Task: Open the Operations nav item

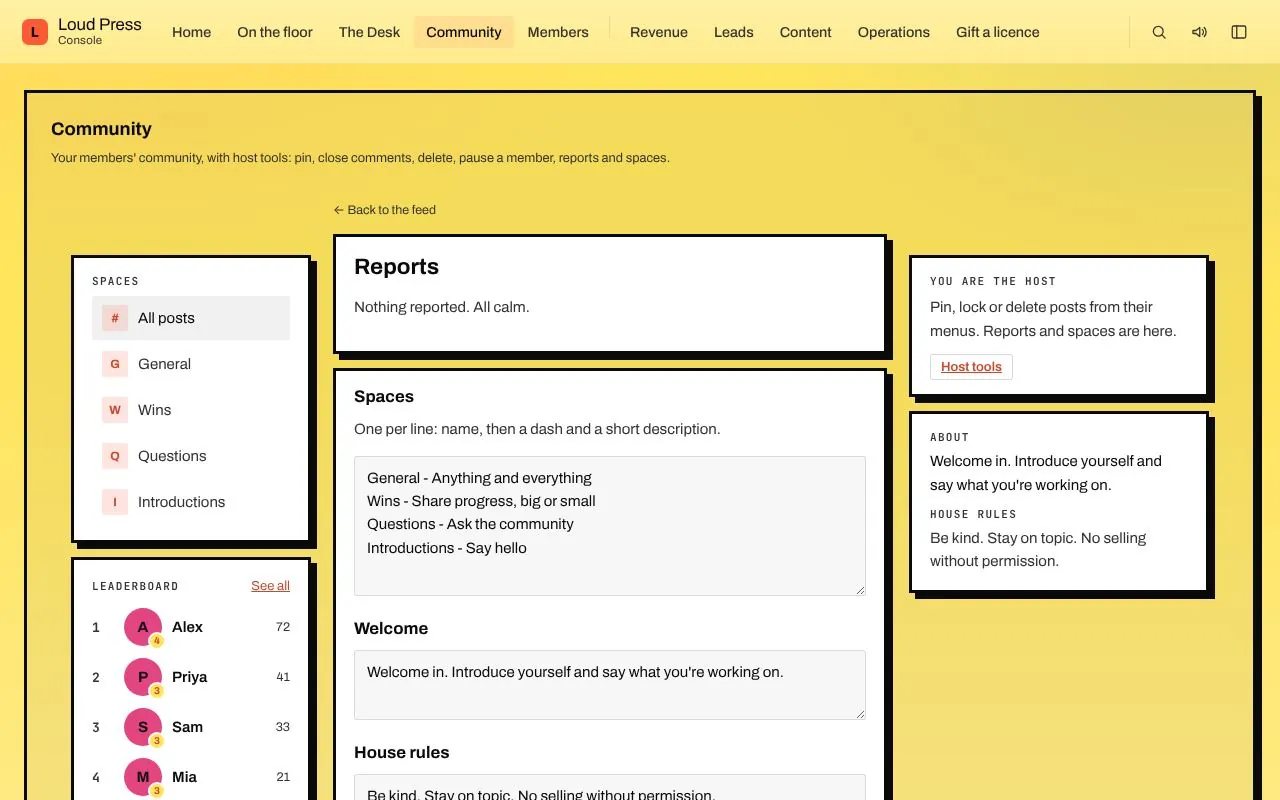Action: 894,32
